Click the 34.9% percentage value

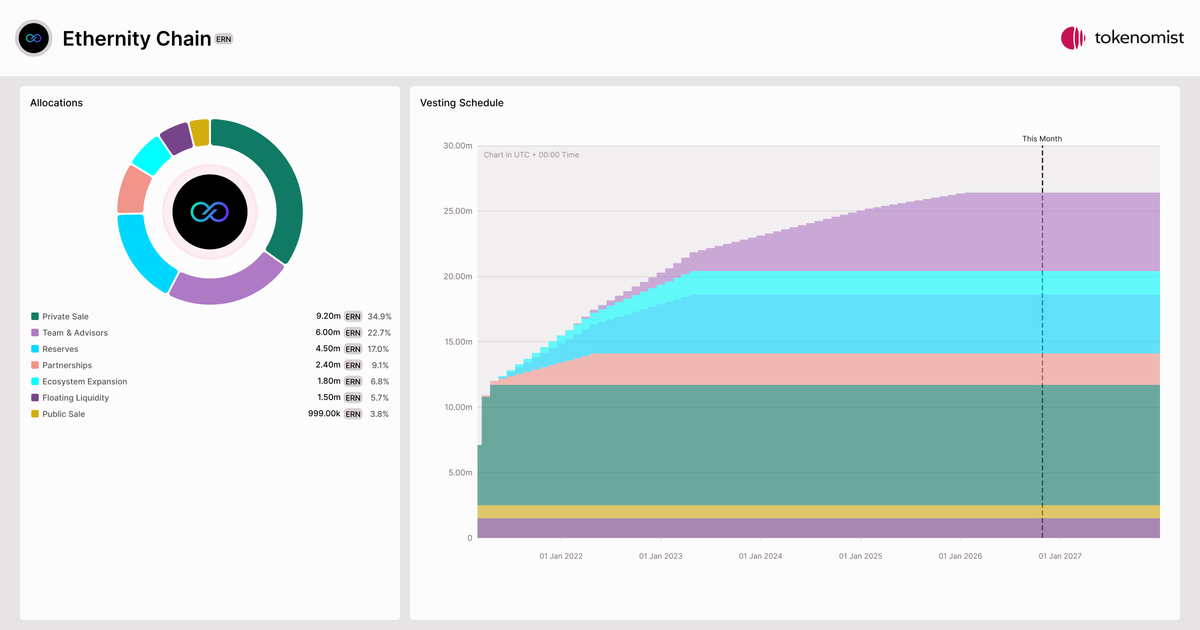pyautogui.click(x=379, y=316)
